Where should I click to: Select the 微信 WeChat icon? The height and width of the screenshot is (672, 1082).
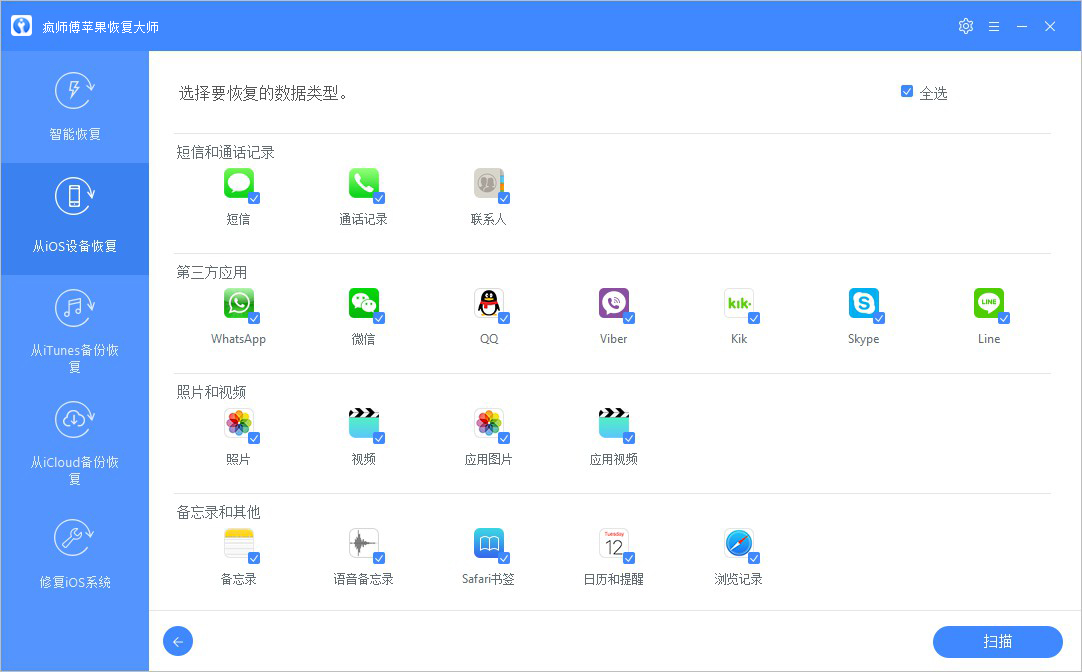coord(363,304)
